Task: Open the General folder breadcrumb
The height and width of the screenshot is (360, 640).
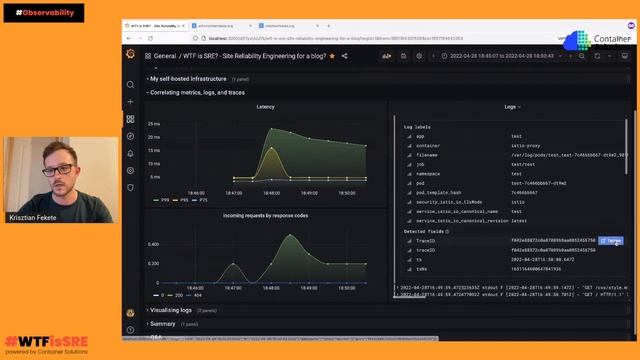Action: click(165, 56)
